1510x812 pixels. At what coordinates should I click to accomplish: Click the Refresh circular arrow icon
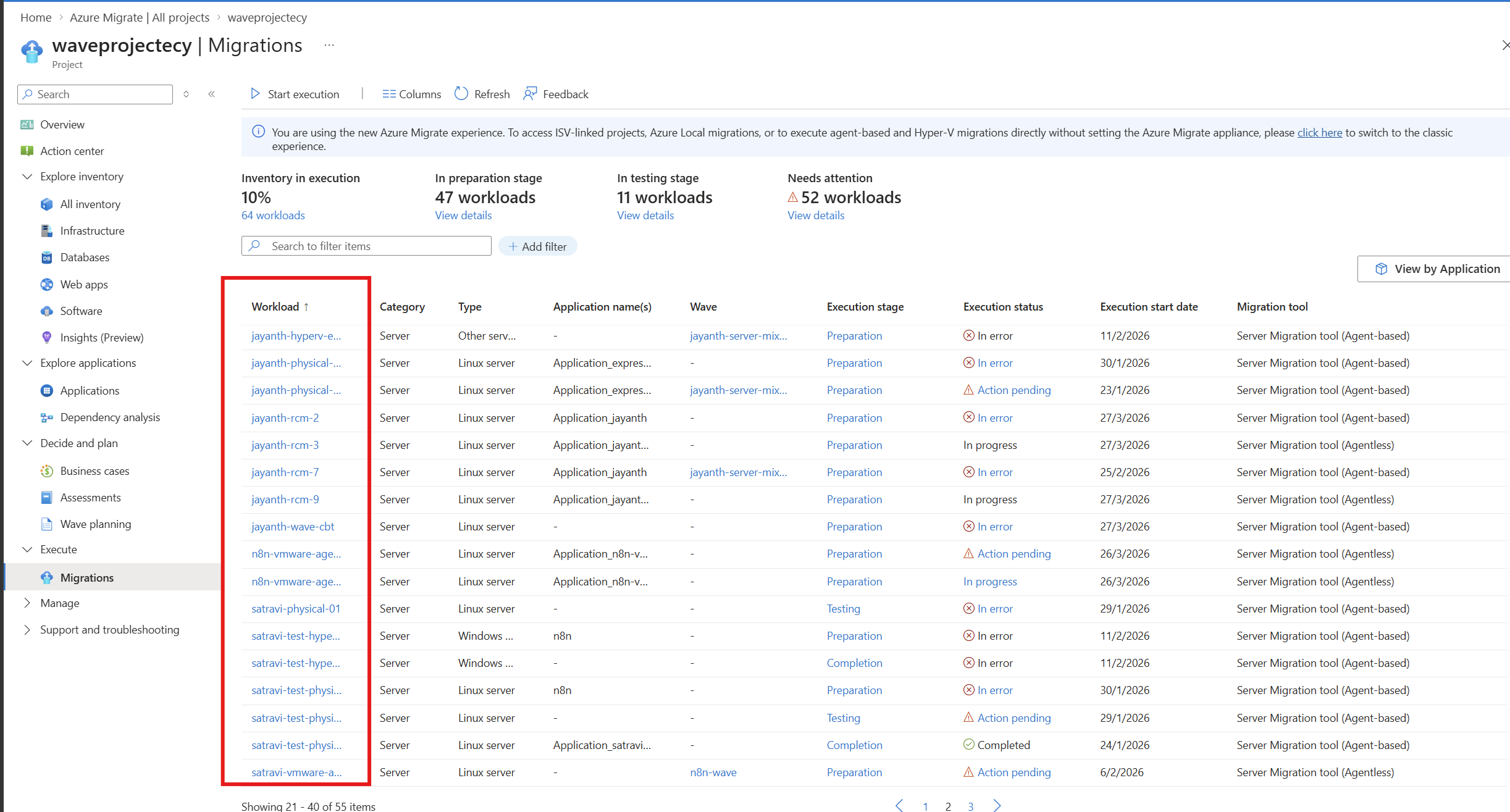click(461, 94)
